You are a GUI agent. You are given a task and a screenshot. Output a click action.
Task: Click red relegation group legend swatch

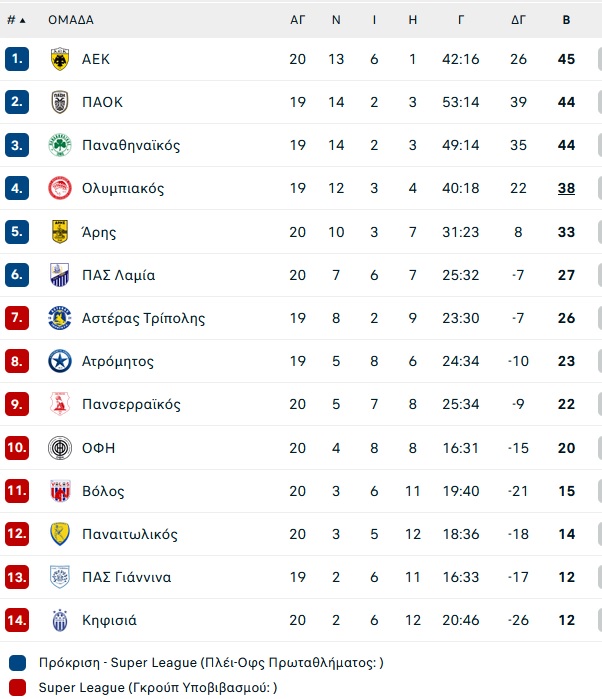(x=17, y=688)
